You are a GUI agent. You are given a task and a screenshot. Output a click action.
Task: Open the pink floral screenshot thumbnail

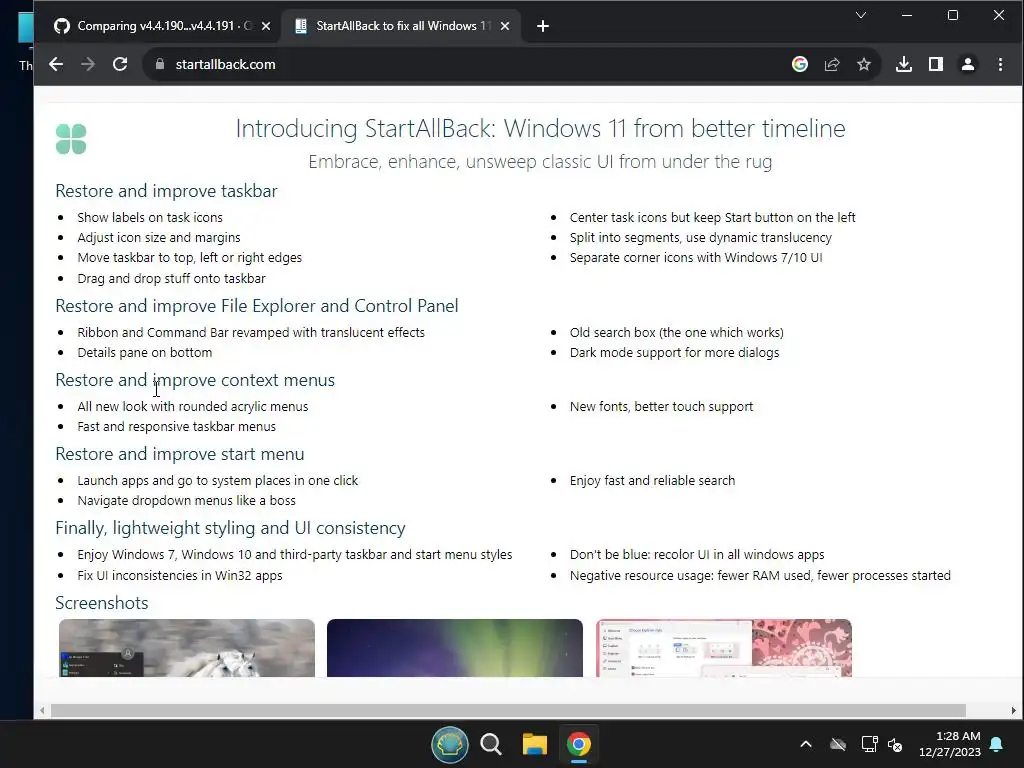coord(724,648)
